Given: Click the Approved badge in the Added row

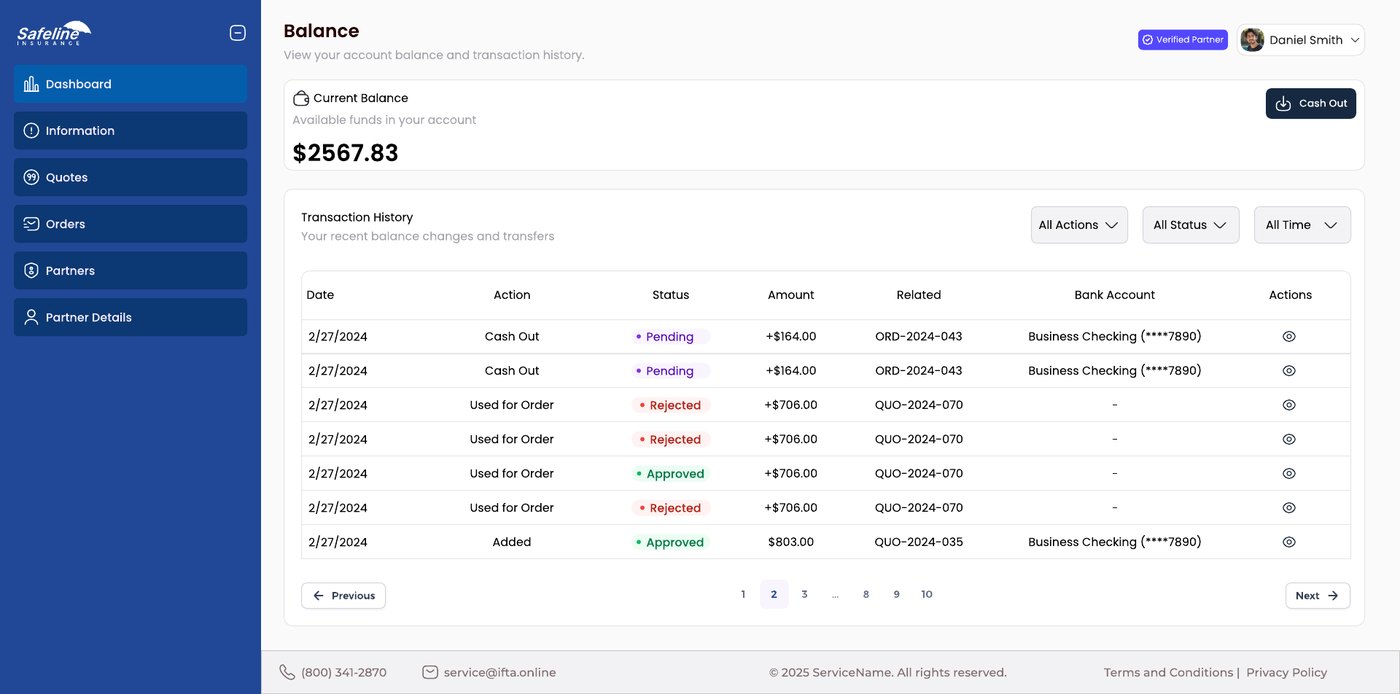Looking at the screenshot, I should [670, 542].
